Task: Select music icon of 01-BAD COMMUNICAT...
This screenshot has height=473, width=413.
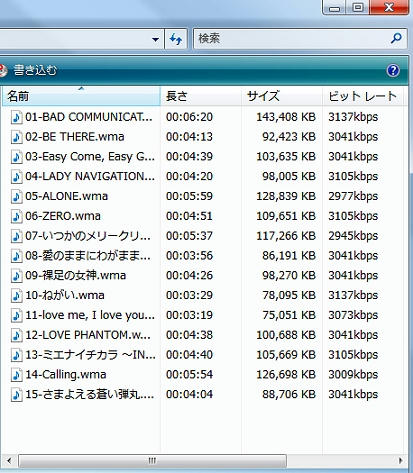Action: 17,117
